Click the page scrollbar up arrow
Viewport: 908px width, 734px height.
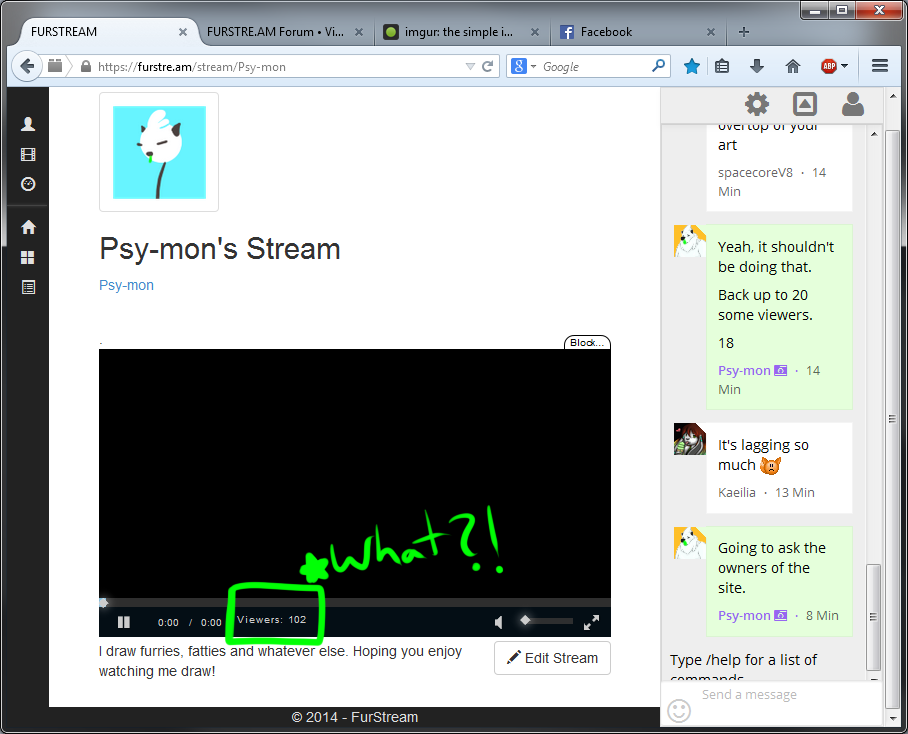pyautogui.click(x=892, y=96)
